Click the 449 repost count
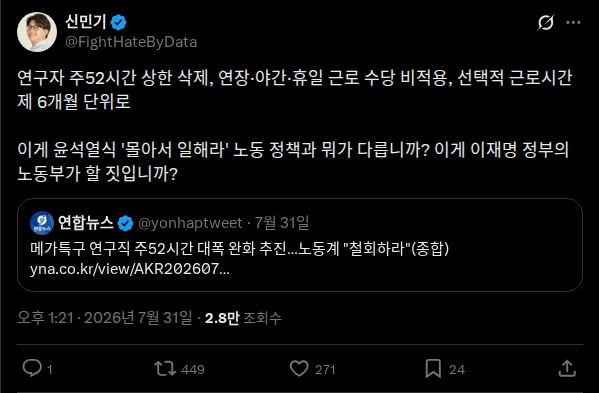This screenshot has height=393, width=599. pos(193,369)
